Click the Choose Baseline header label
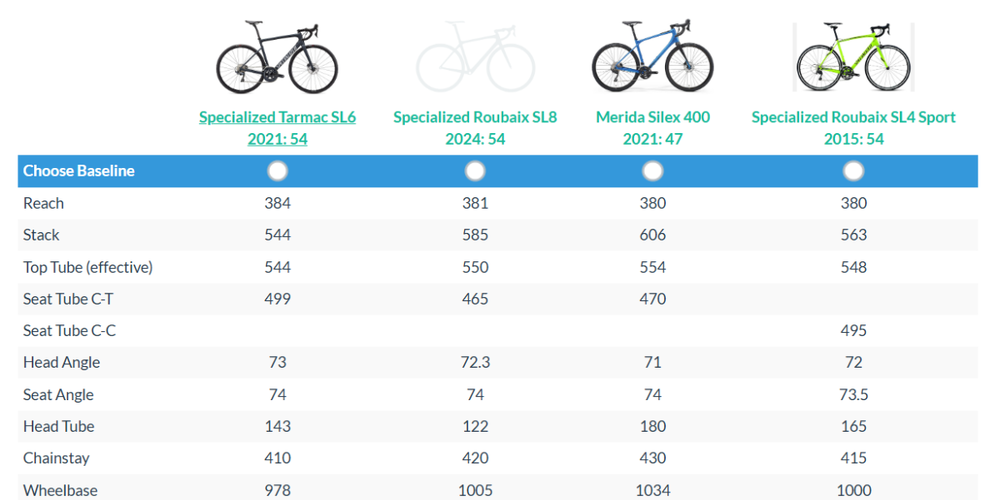The image size is (1000, 500). pos(79,171)
